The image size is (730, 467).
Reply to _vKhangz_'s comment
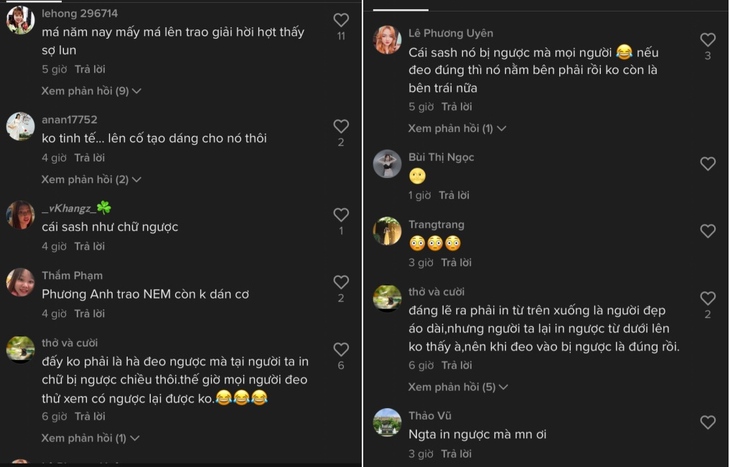click(x=89, y=246)
